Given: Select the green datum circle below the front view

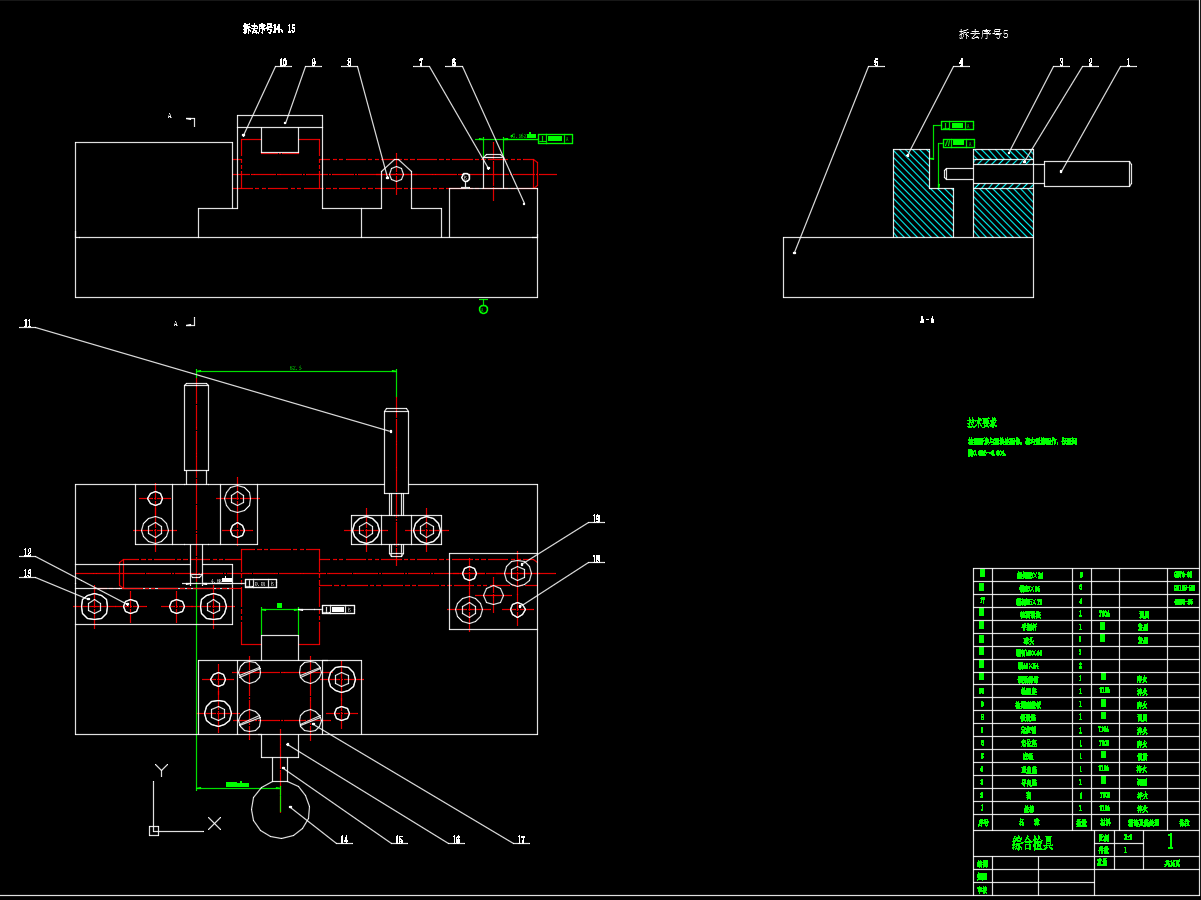Looking at the screenshot, I should [483, 309].
